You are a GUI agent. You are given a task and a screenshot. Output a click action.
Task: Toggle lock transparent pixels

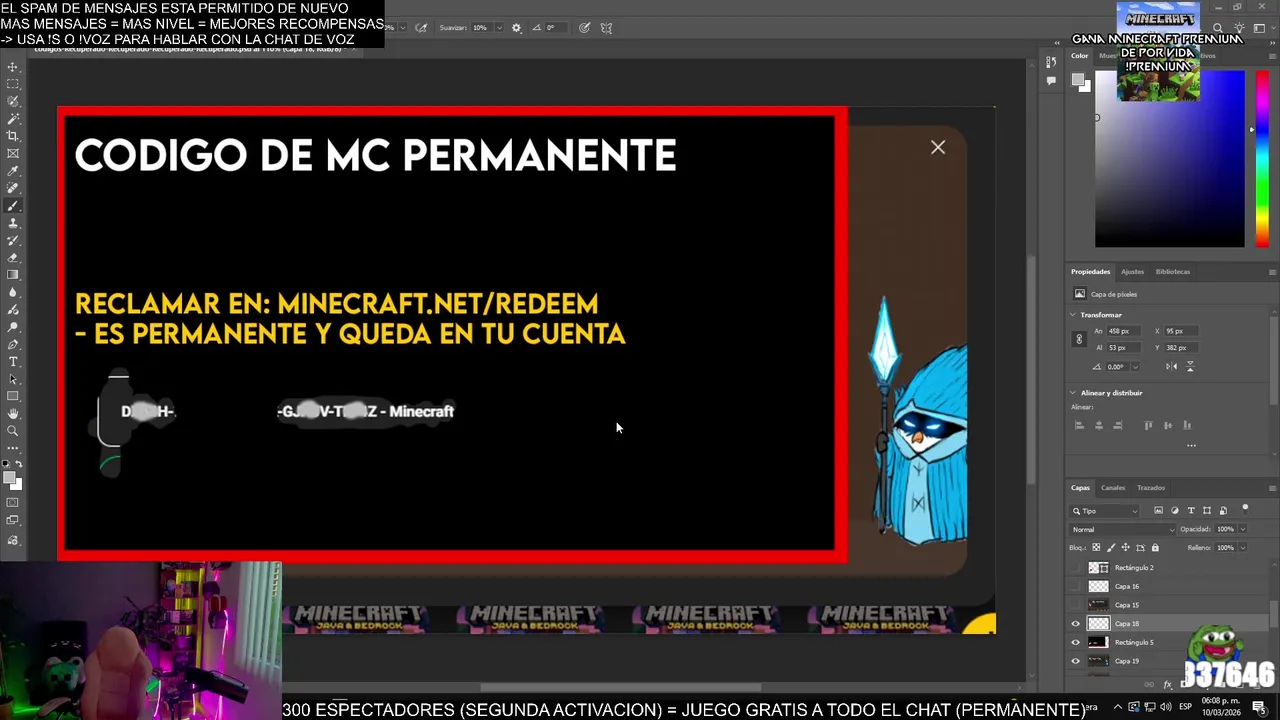1096,548
